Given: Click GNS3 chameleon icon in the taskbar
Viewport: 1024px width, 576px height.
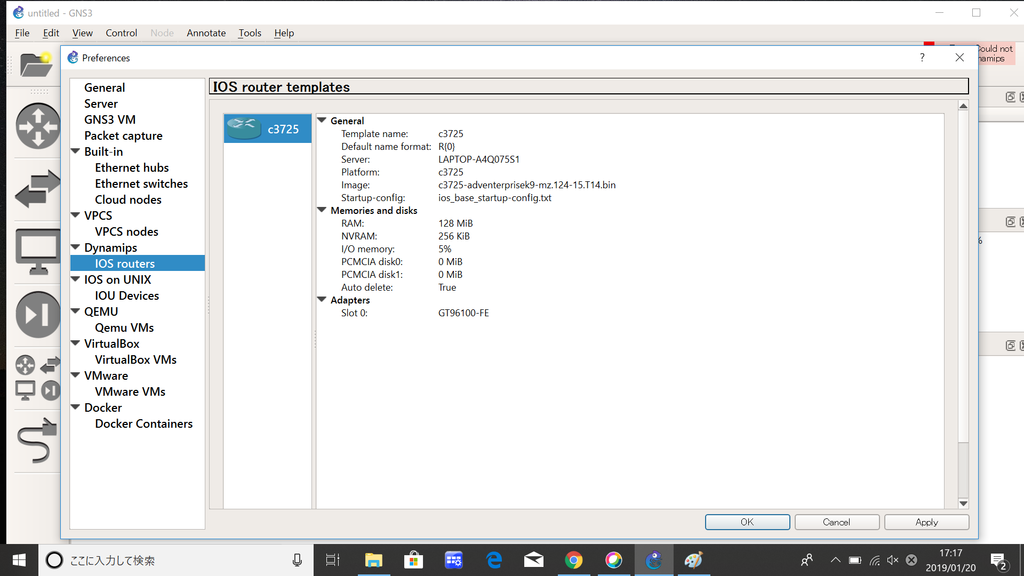Looking at the screenshot, I should 654,560.
